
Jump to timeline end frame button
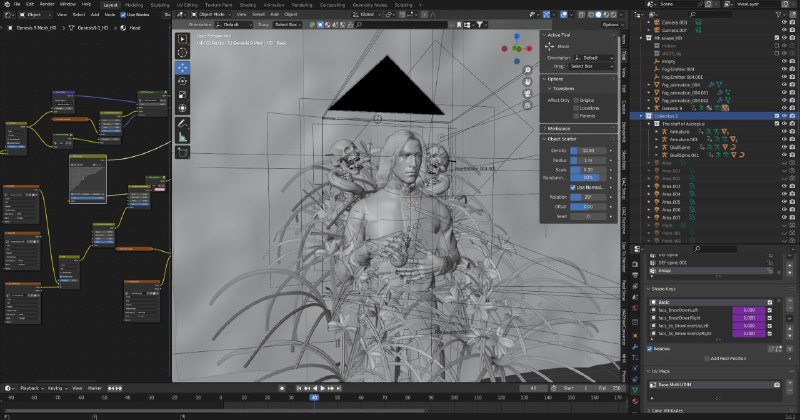pos(339,388)
